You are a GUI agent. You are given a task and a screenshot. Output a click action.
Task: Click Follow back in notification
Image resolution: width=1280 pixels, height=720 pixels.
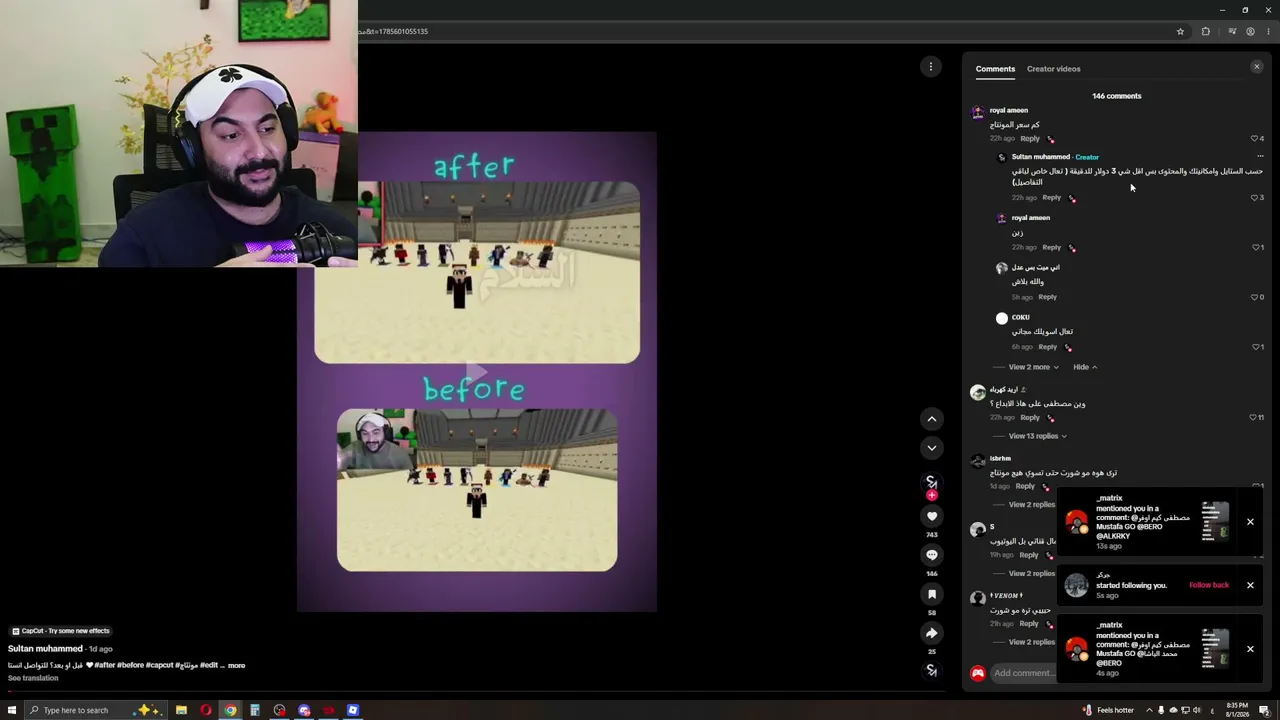(1209, 585)
